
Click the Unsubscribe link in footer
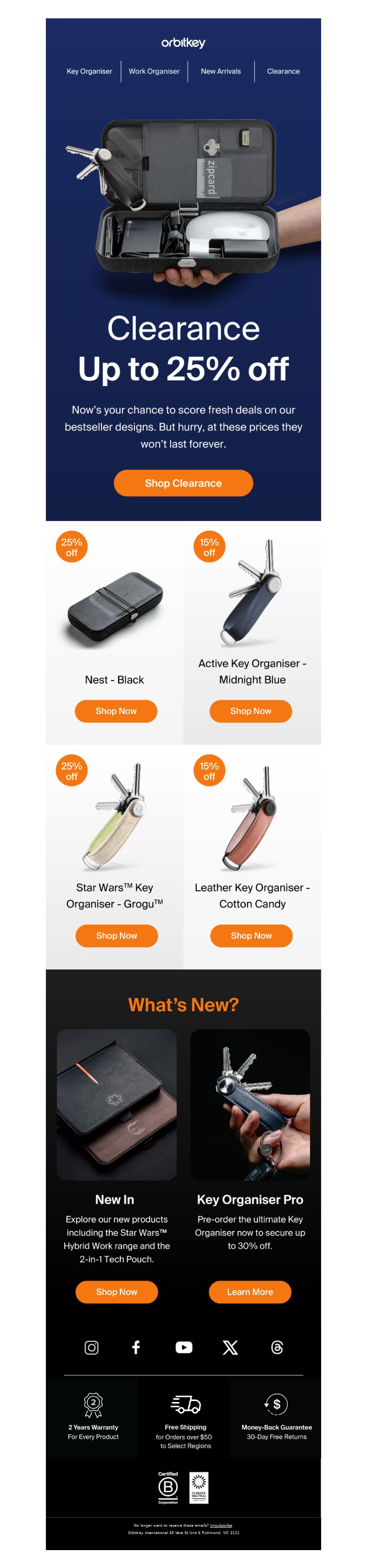(x=221, y=1525)
